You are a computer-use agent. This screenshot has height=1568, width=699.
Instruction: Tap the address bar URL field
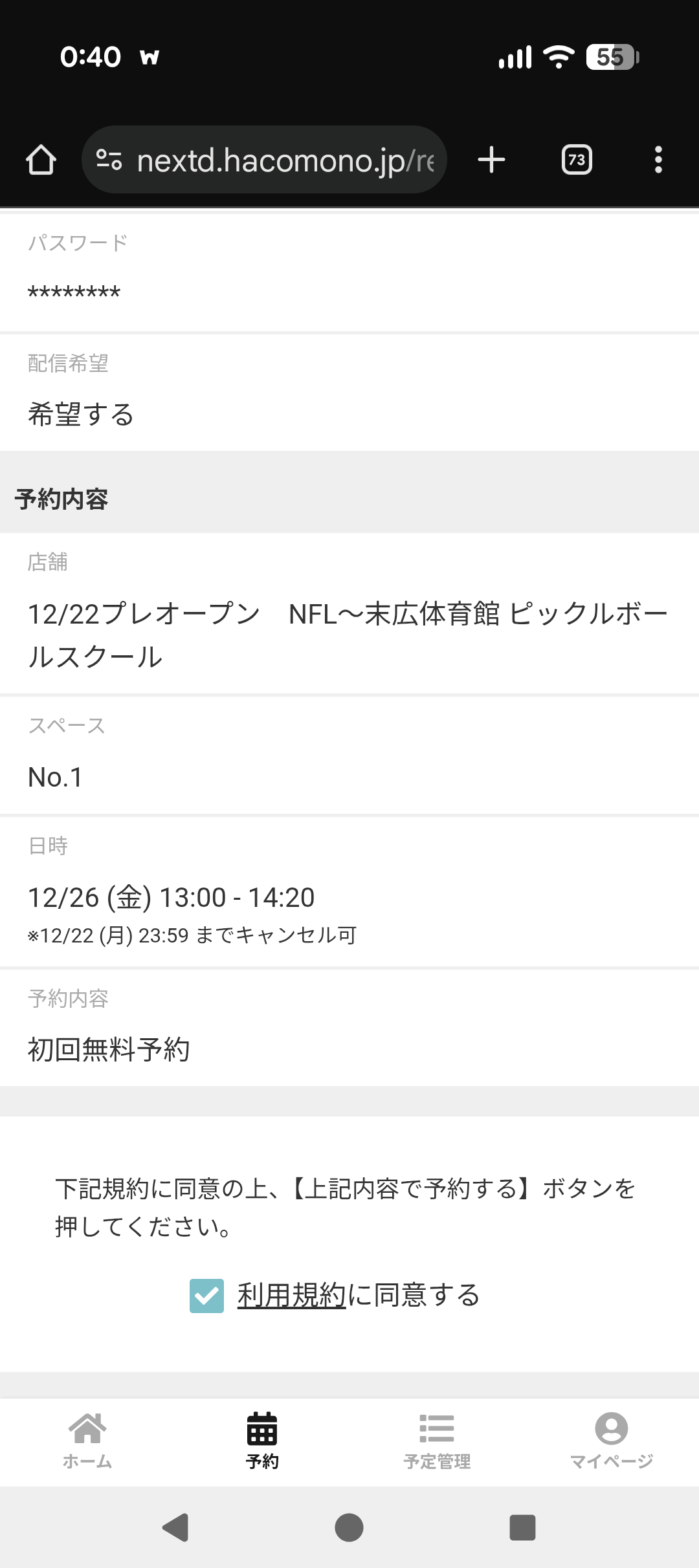click(285, 160)
